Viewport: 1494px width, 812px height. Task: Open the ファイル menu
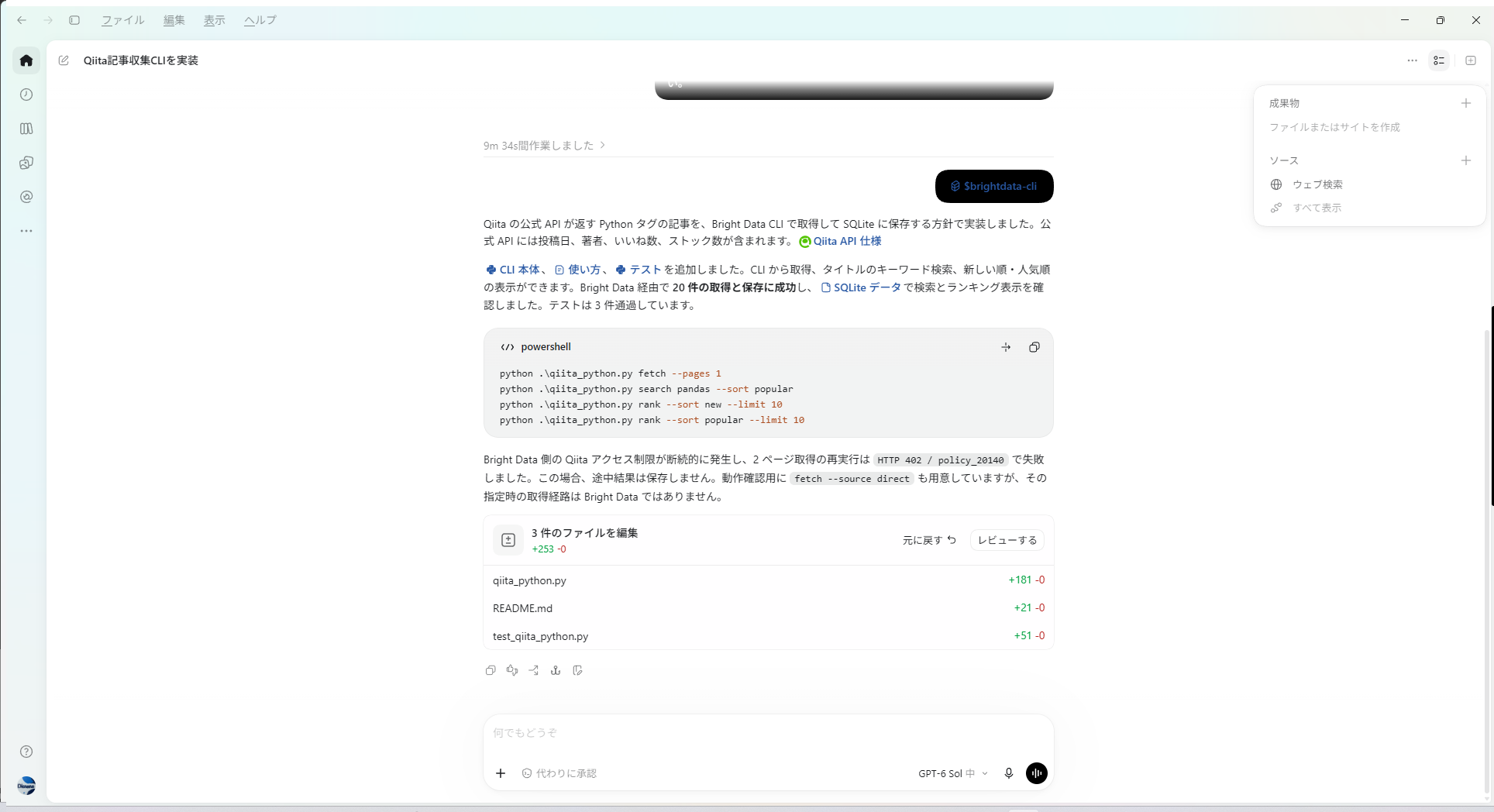coord(123,20)
